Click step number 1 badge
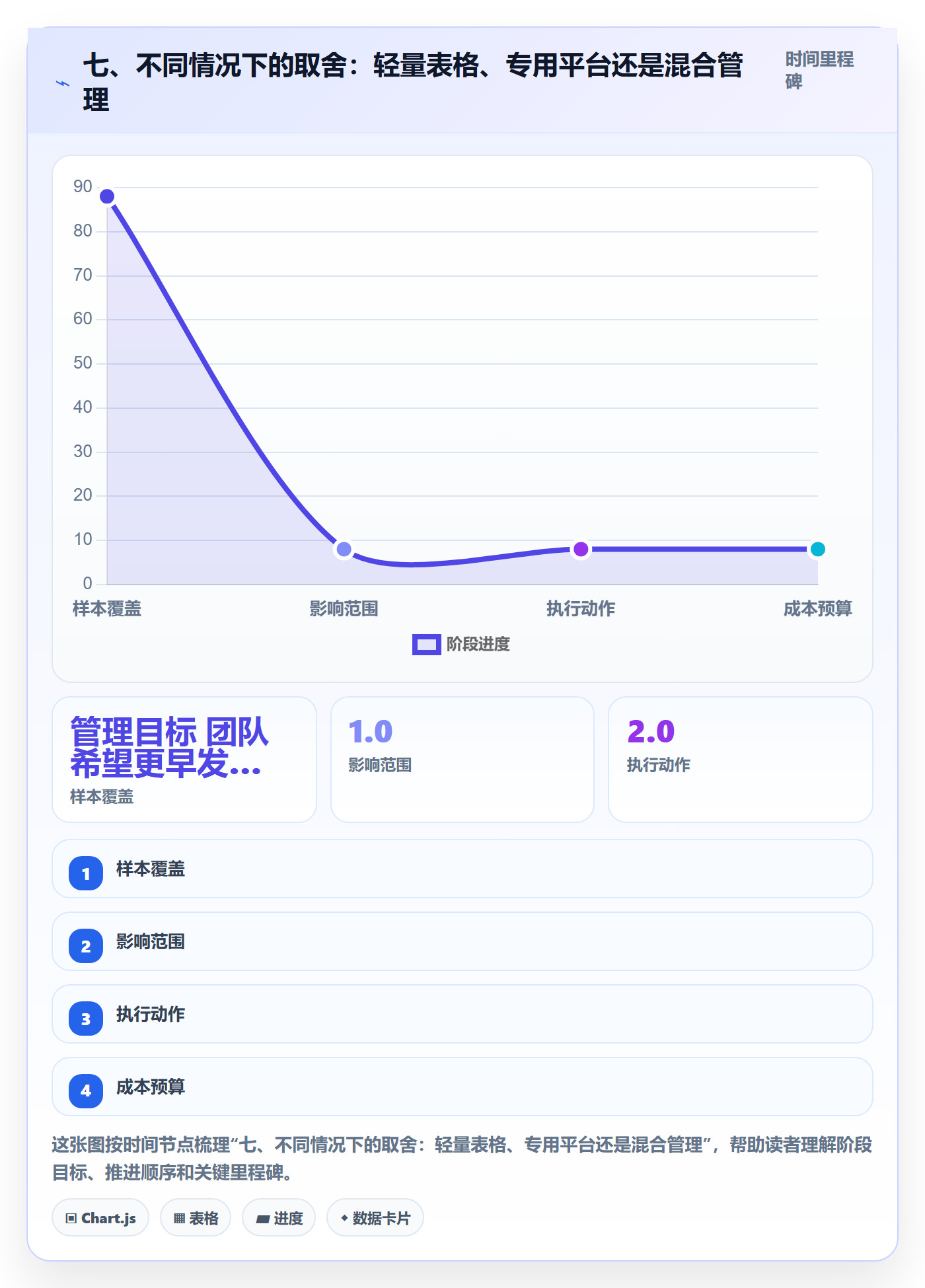Viewport: 925px width, 1288px height. pyautogui.click(x=86, y=873)
